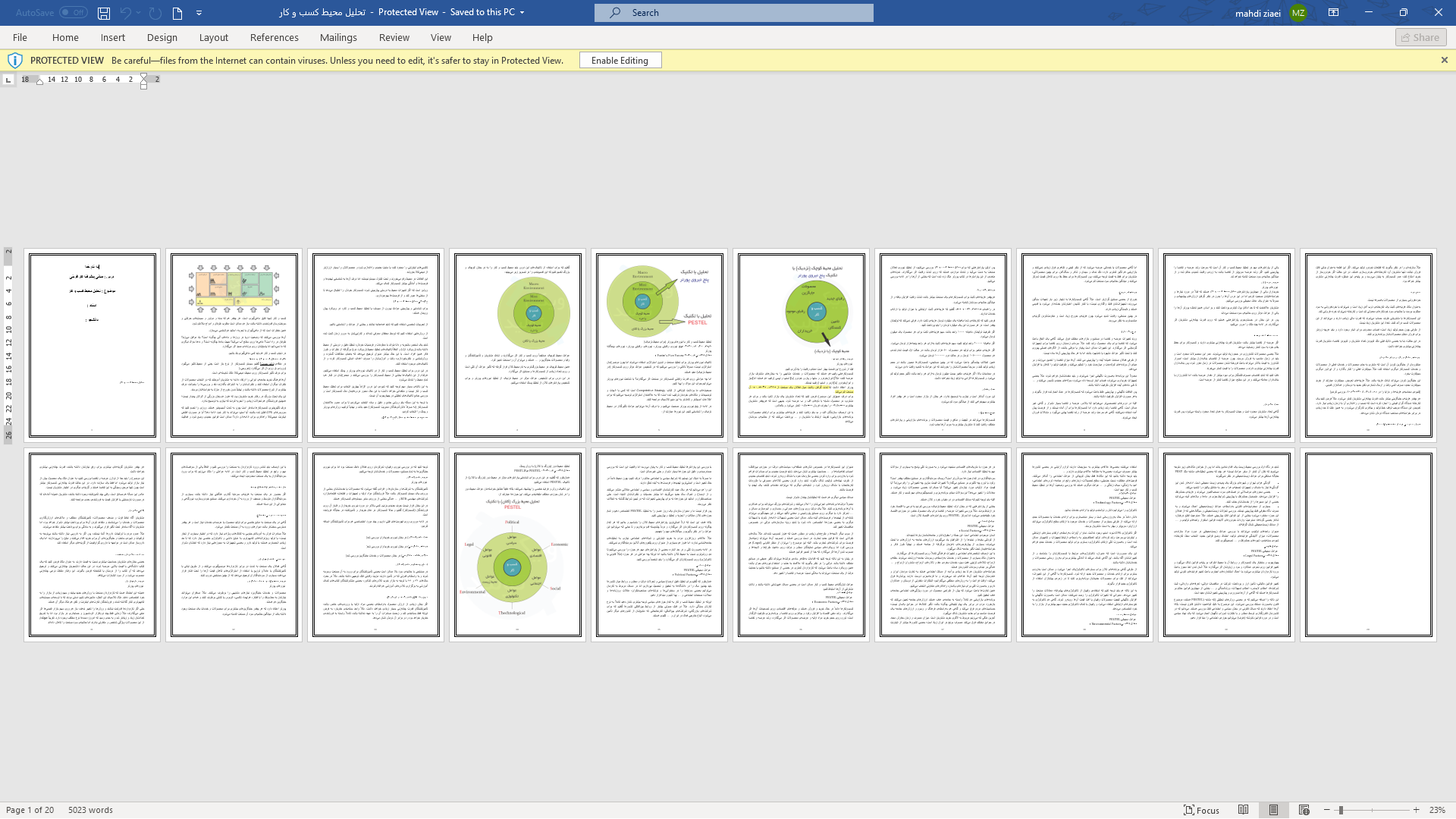Expand the Layout tab options

coord(213,37)
